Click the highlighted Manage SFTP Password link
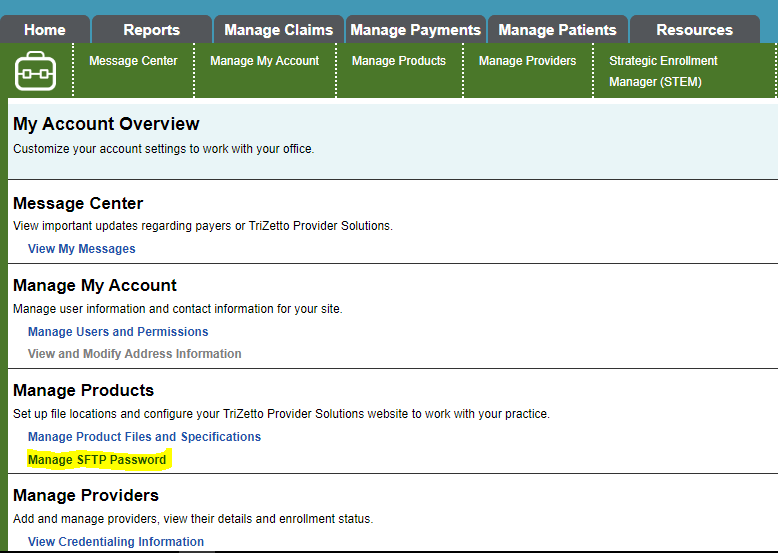 click(x=97, y=460)
